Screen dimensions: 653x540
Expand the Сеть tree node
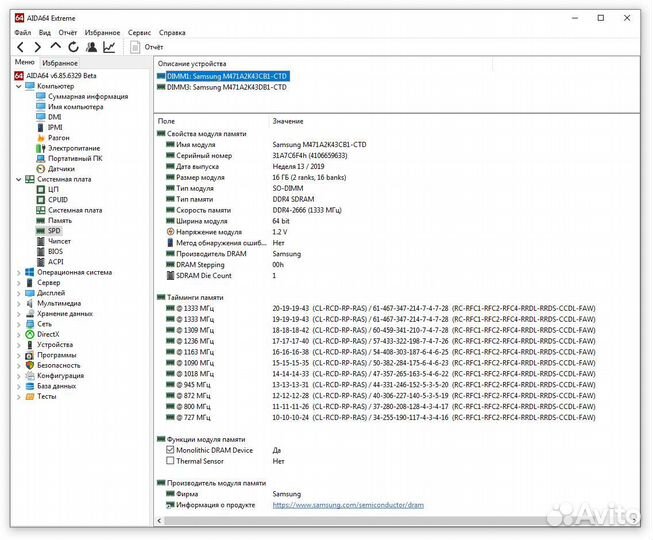pyautogui.click(x=18, y=324)
